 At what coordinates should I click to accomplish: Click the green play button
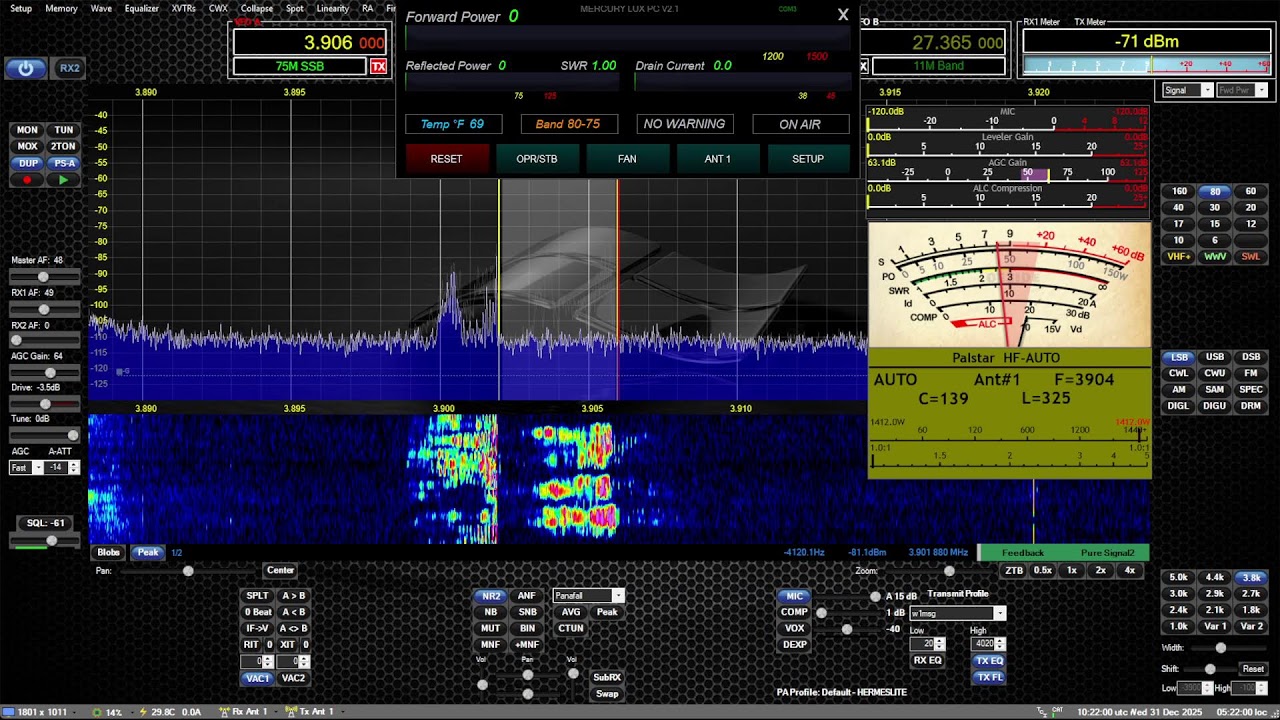tap(63, 180)
